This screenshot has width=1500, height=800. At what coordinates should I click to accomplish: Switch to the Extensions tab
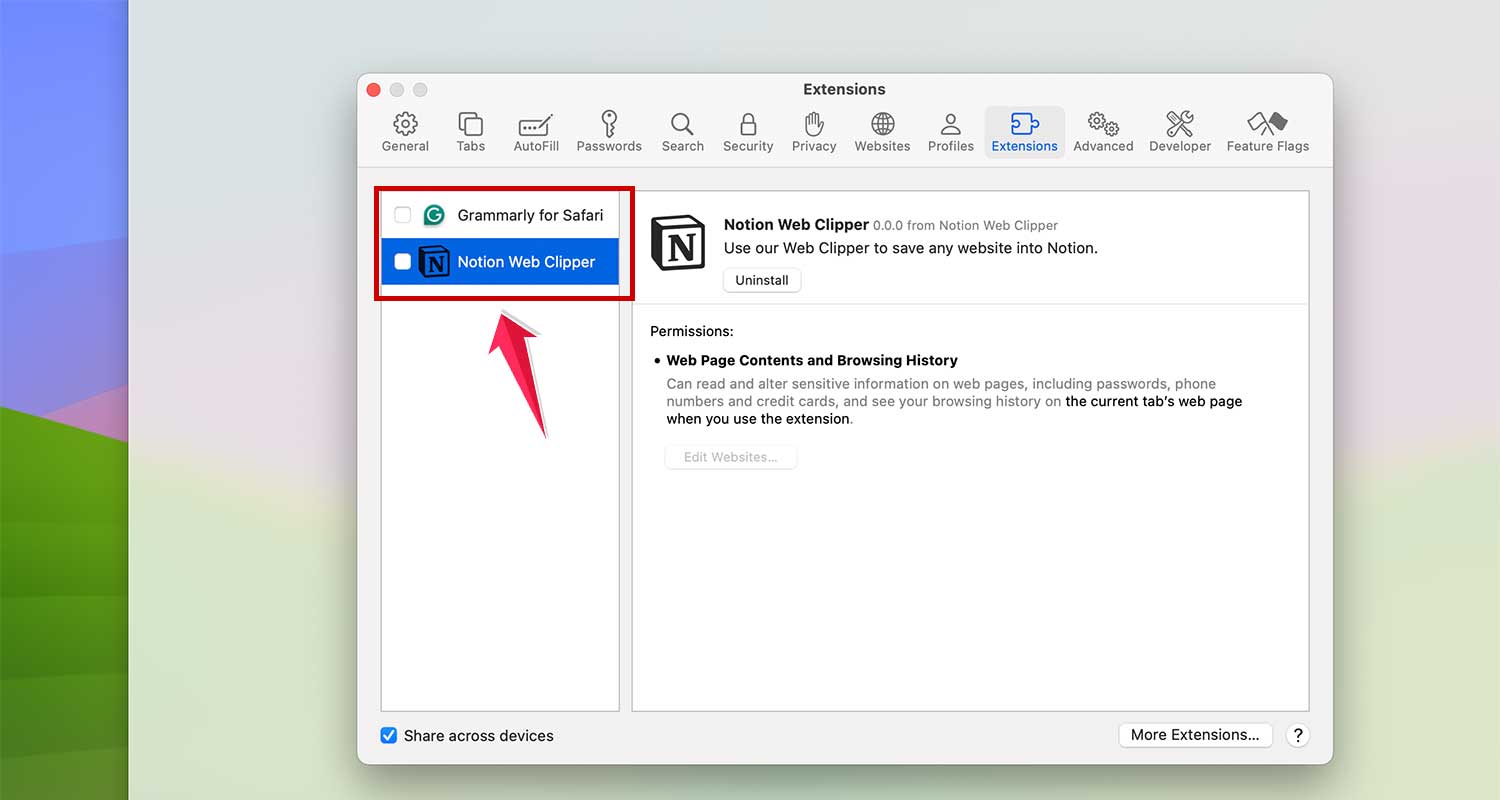click(x=1024, y=131)
